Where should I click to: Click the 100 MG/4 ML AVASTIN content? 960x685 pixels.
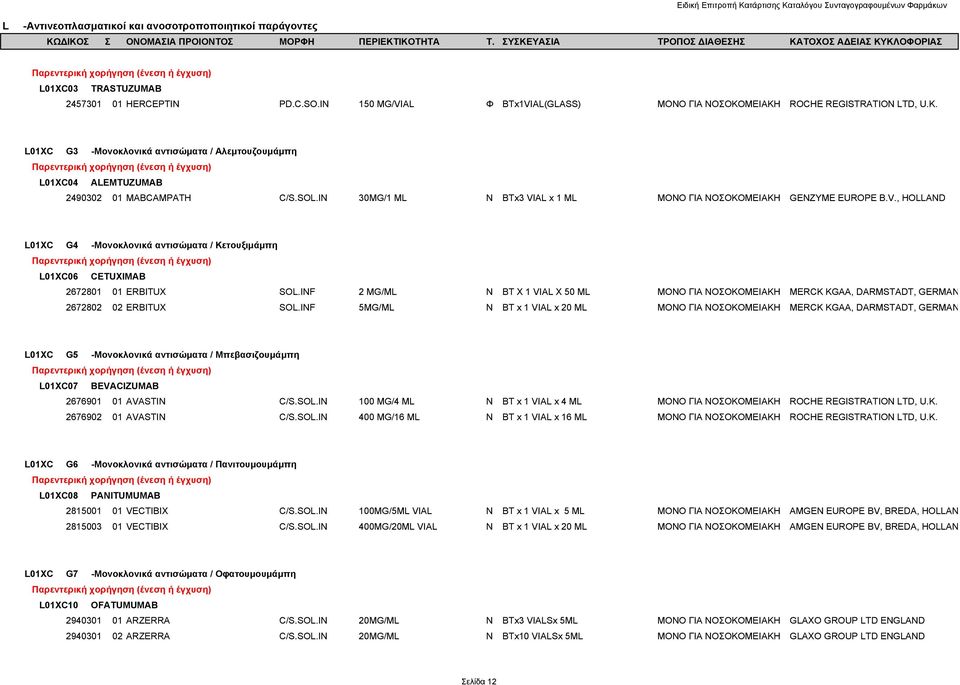(x=386, y=402)
